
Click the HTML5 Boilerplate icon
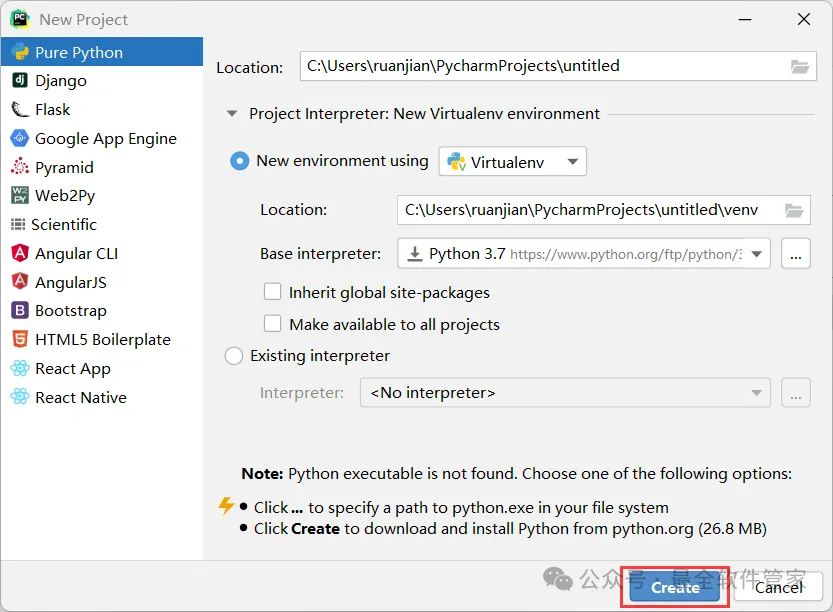tap(19, 340)
